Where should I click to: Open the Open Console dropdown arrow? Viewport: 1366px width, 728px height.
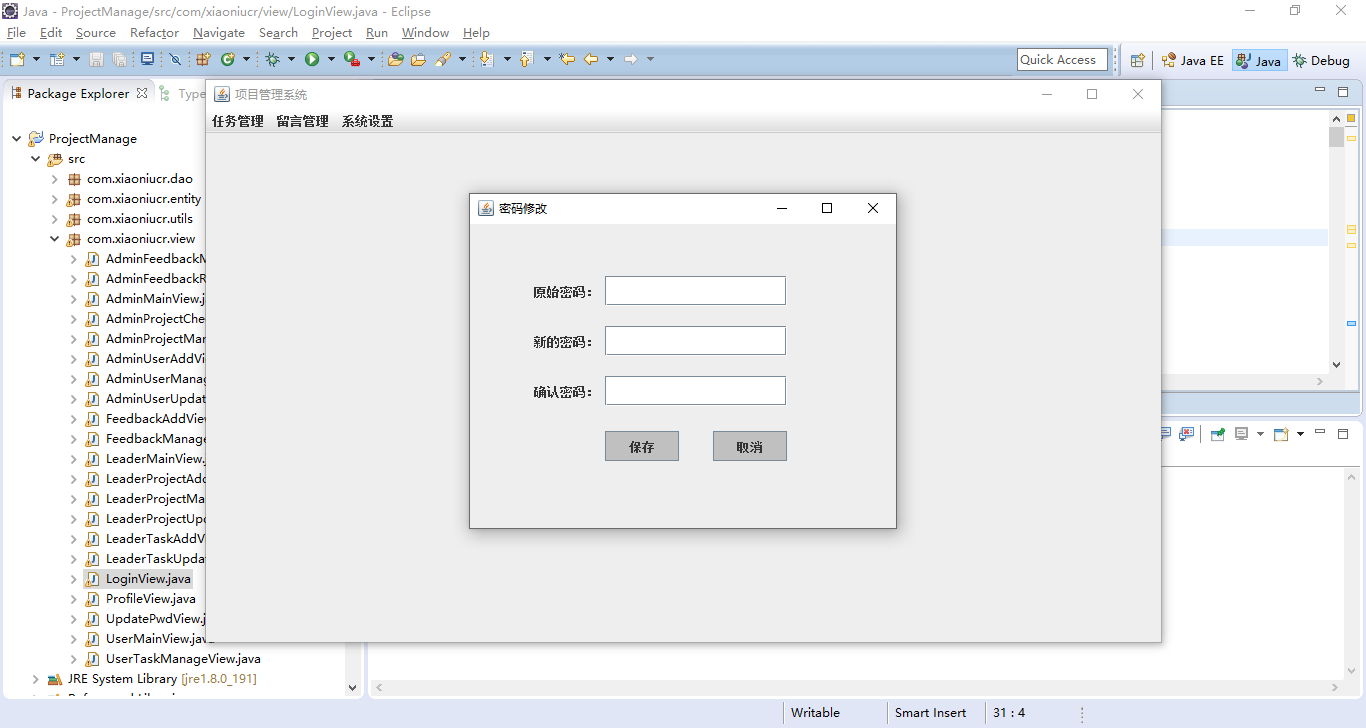[1300, 434]
